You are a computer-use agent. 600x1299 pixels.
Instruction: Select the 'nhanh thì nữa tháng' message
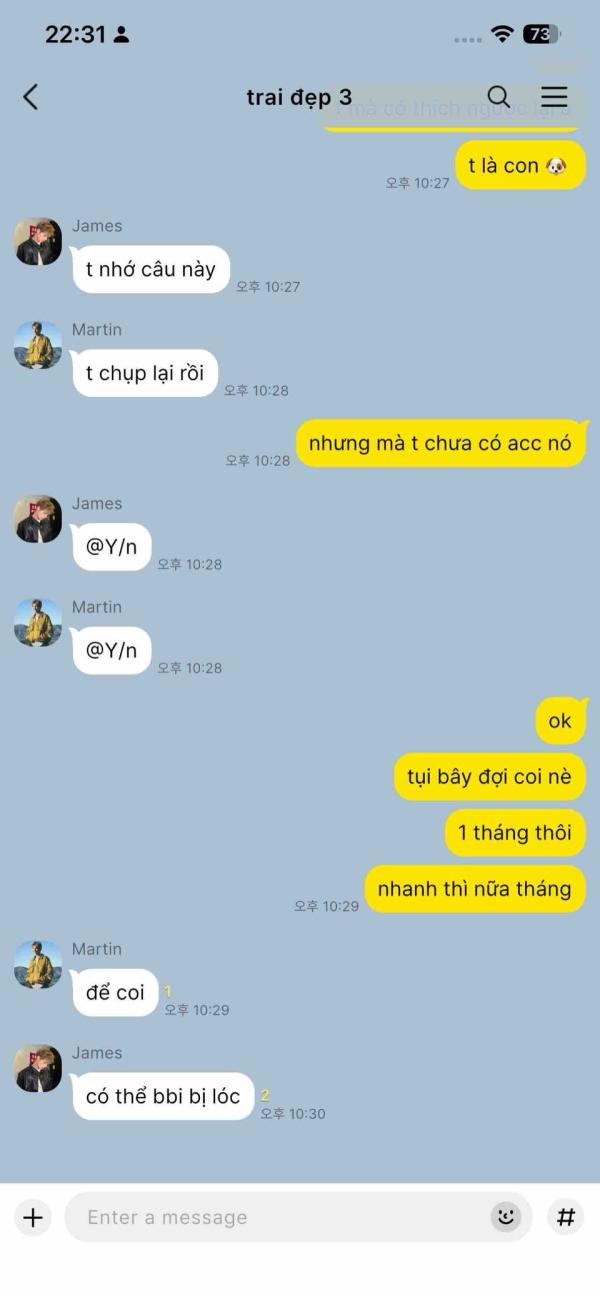tap(475, 888)
